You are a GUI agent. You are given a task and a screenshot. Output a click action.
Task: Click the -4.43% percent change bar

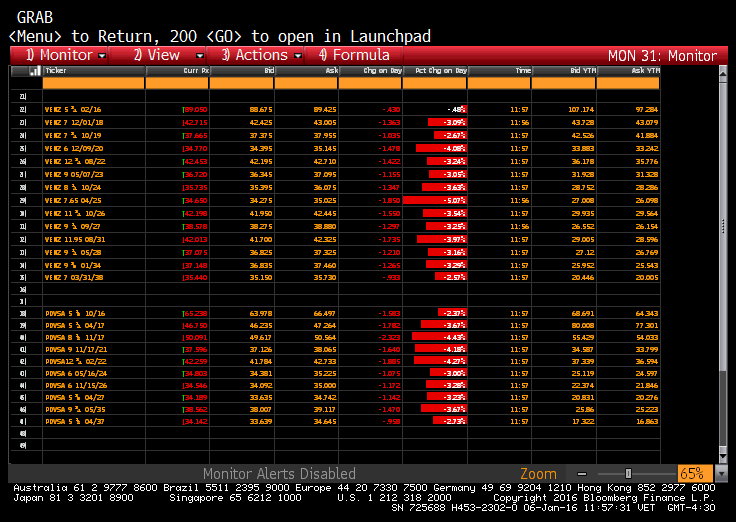(x=439, y=338)
